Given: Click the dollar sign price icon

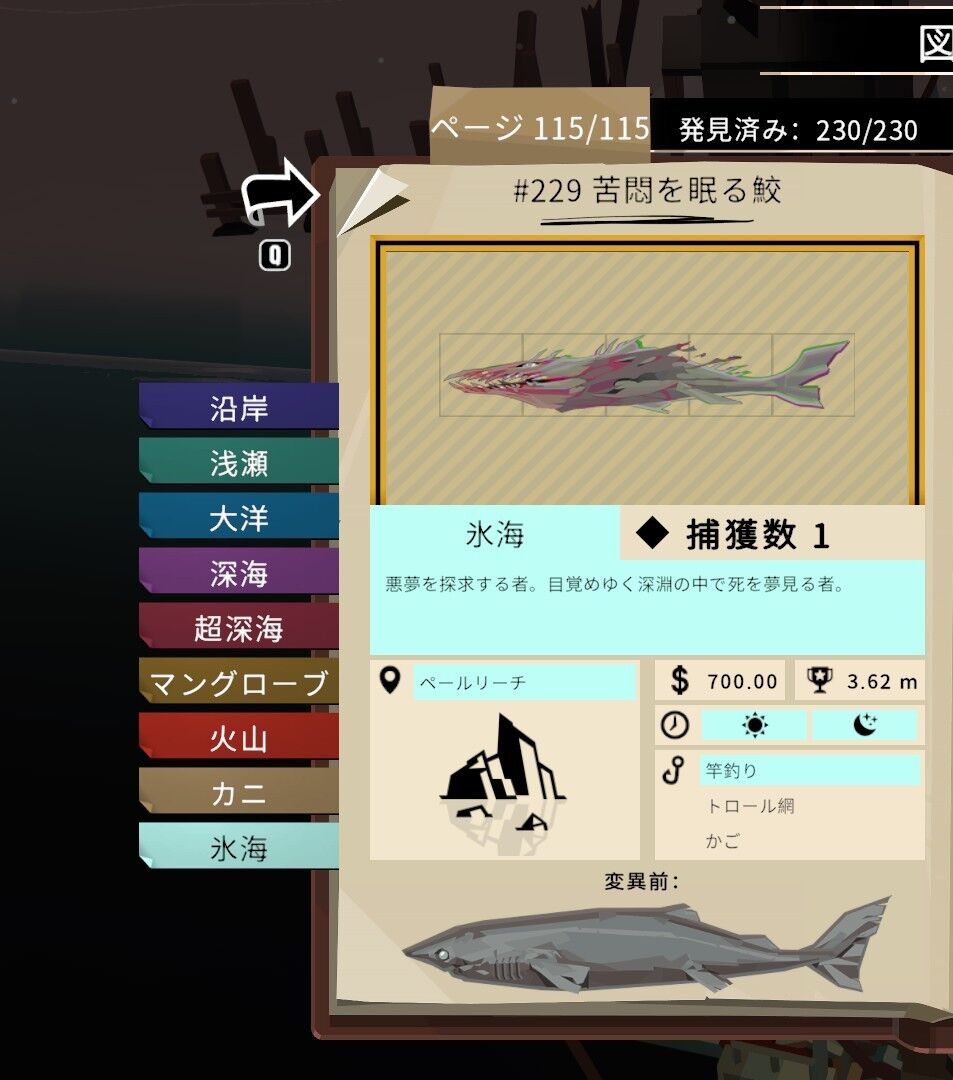Looking at the screenshot, I should [x=680, y=681].
